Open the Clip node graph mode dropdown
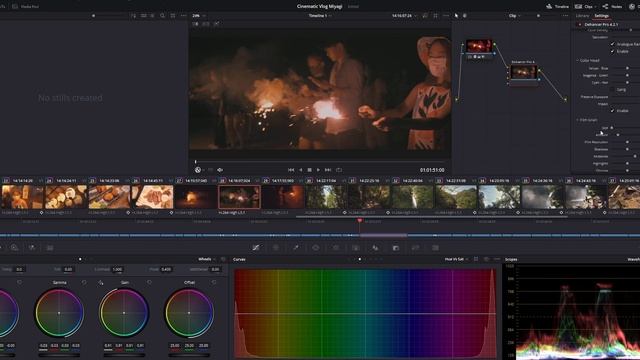The image size is (640, 360). tap(514, 16)
